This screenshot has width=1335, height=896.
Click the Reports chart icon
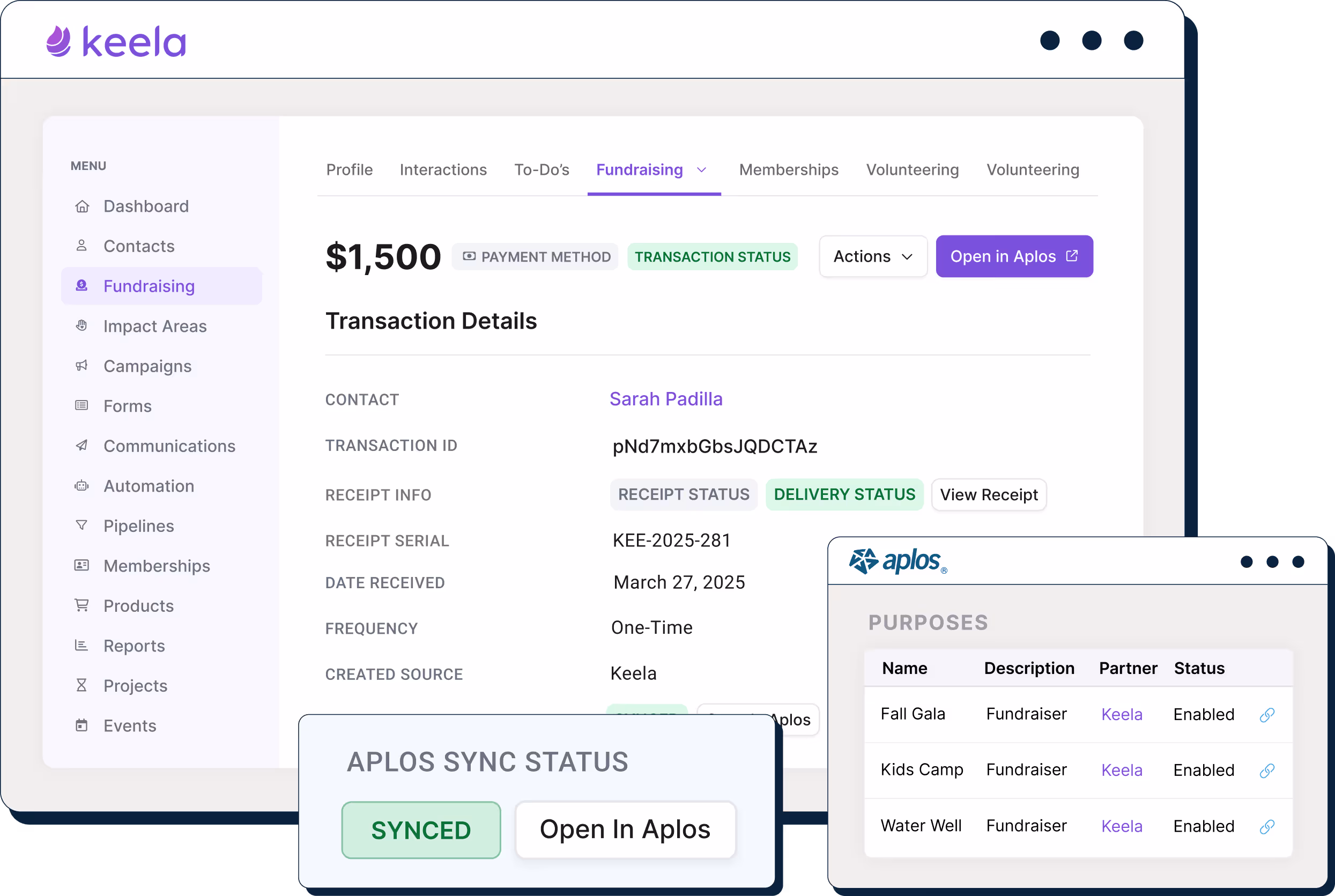click(x=81, y=645)
